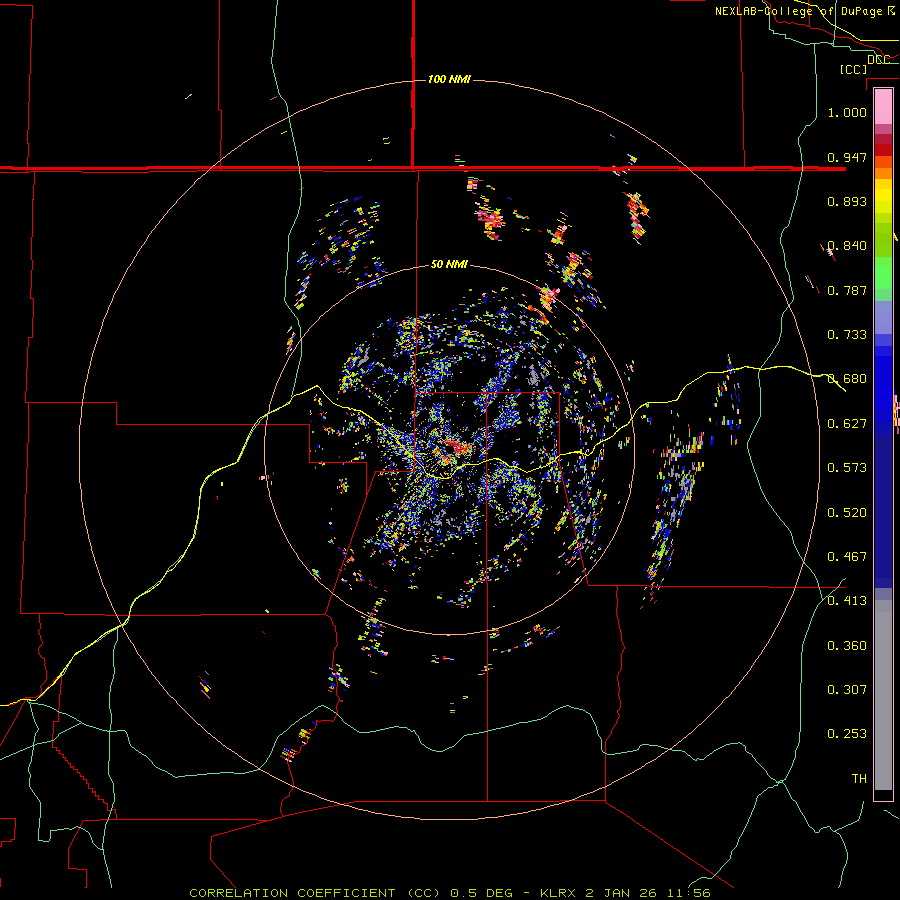The width and height of the screenshot is (900, 900).
Task: Select the 0.520 legend value
Action: coord(847,513)
